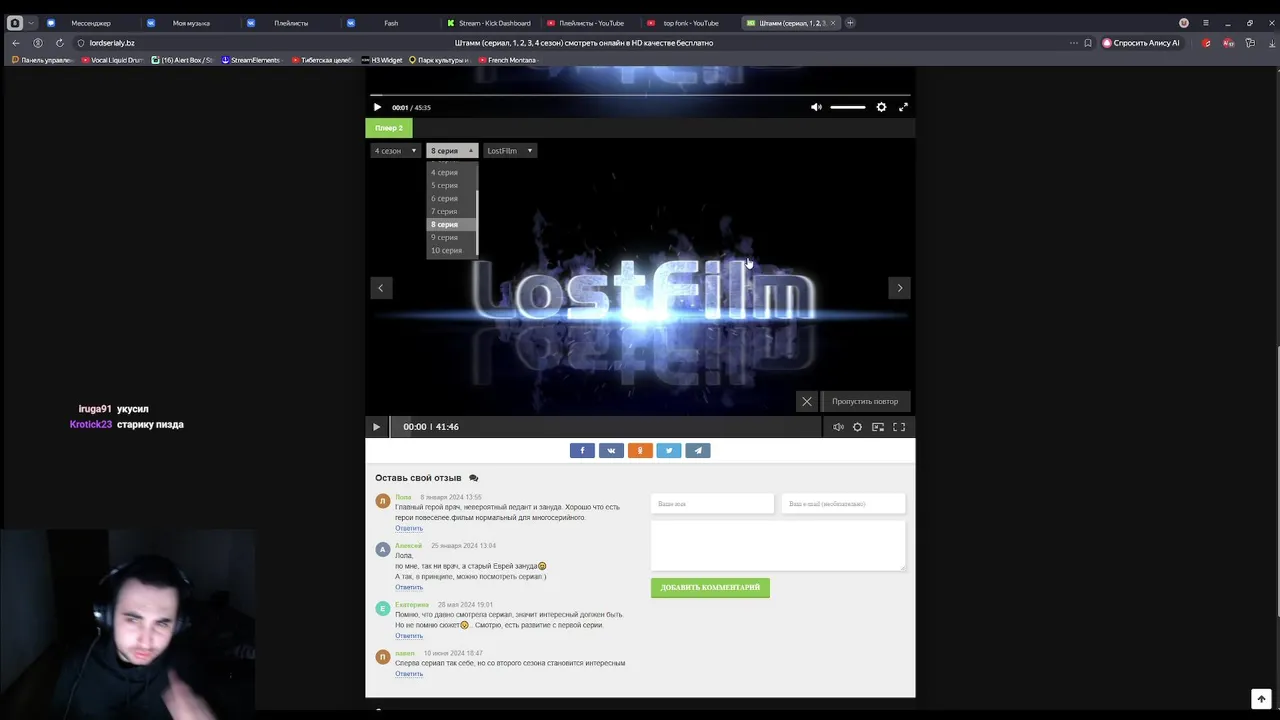Share on VK
The height and width of the screenshot is (720, 1280).
(x=611, y=451)
